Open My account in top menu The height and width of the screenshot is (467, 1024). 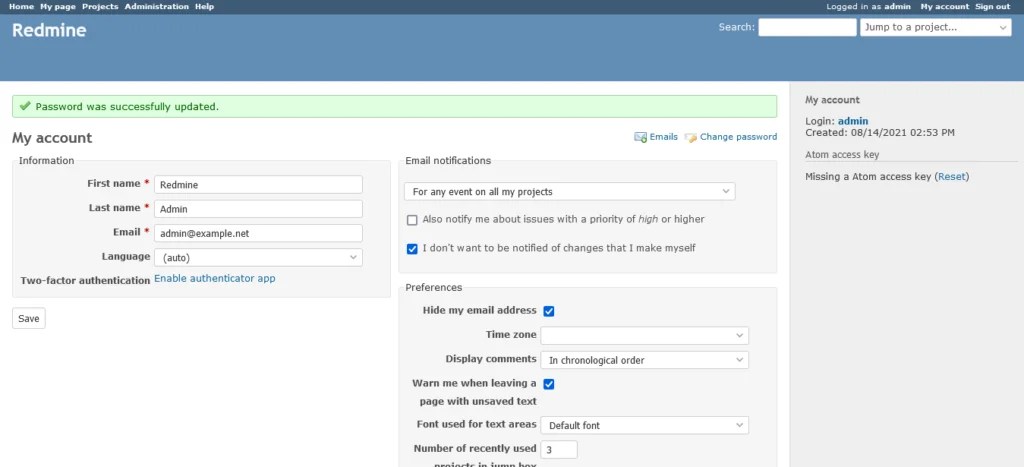[x=944, y=7]
